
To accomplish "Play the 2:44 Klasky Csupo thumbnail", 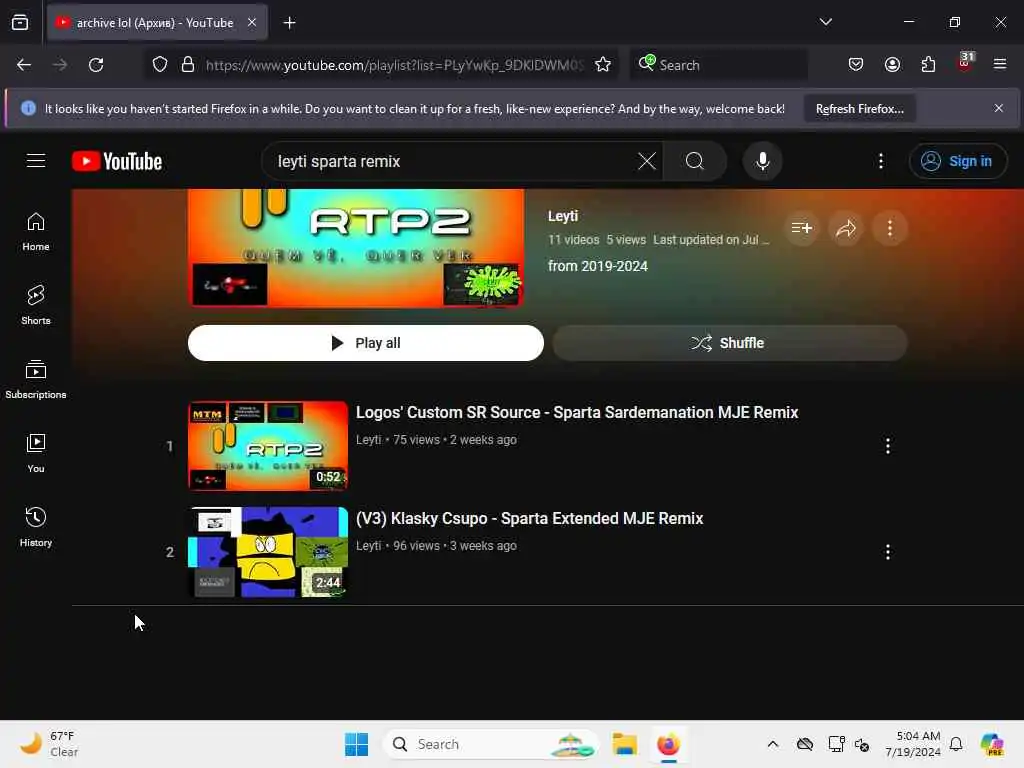I will click(x=268, y=552).
